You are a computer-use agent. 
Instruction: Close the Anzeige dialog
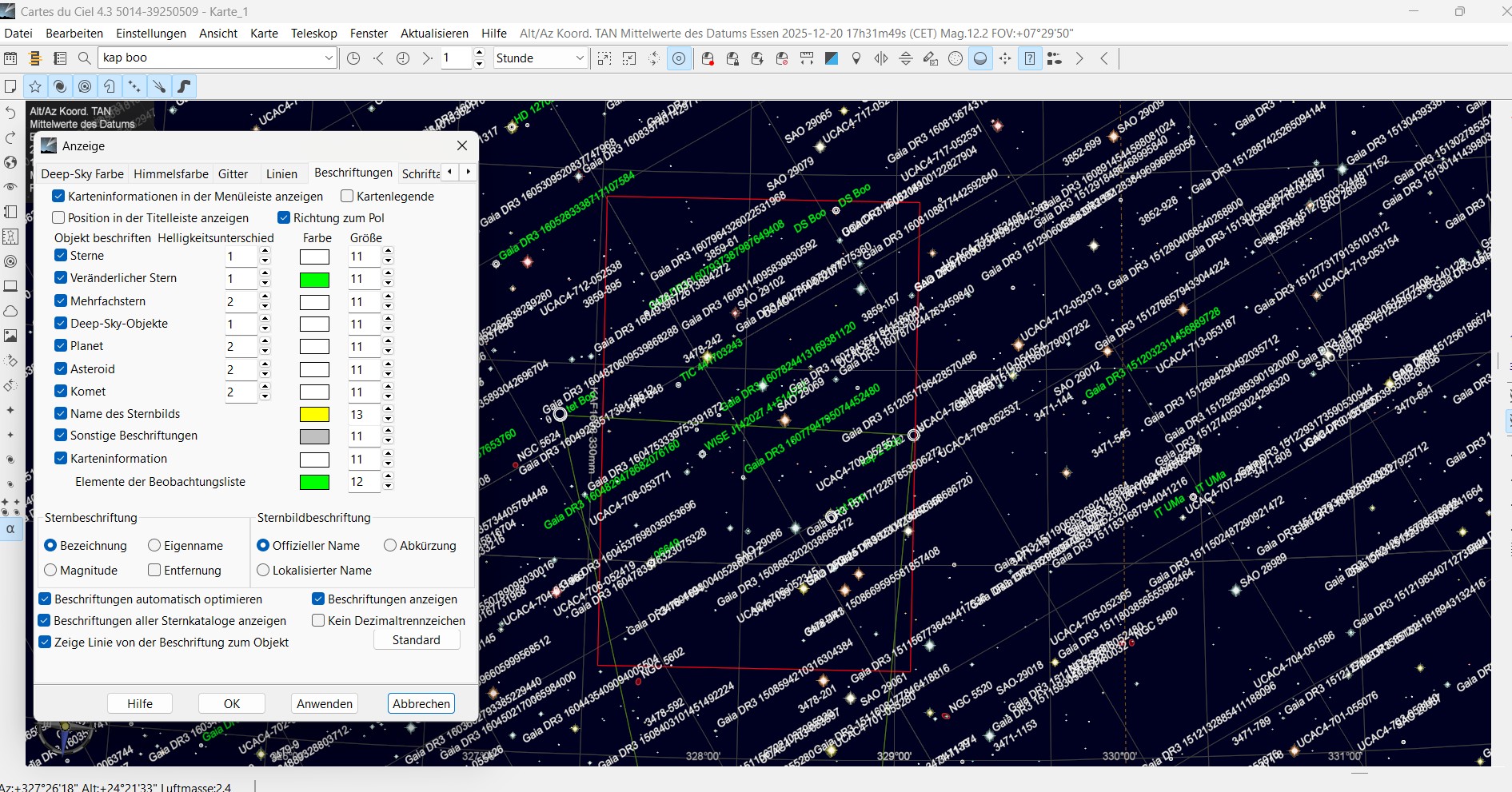coord(462,145)
